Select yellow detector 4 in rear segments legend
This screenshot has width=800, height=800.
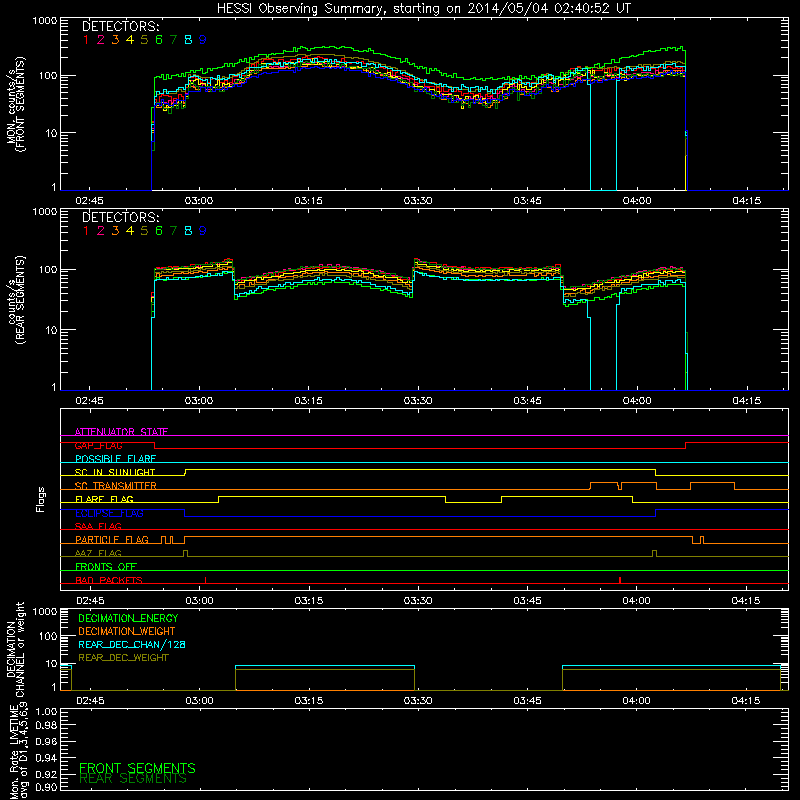tap(130, 231)
